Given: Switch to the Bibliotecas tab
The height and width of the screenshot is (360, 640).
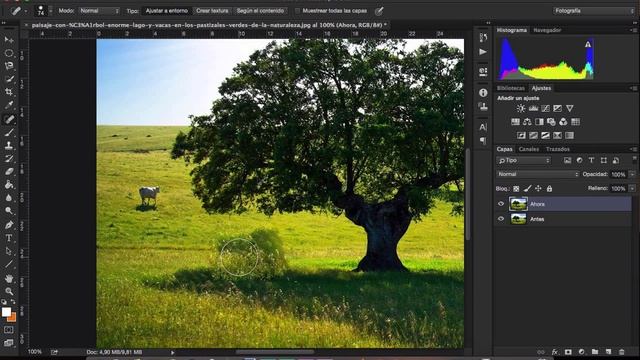Looking at the screenshot, I should (511, 88).
